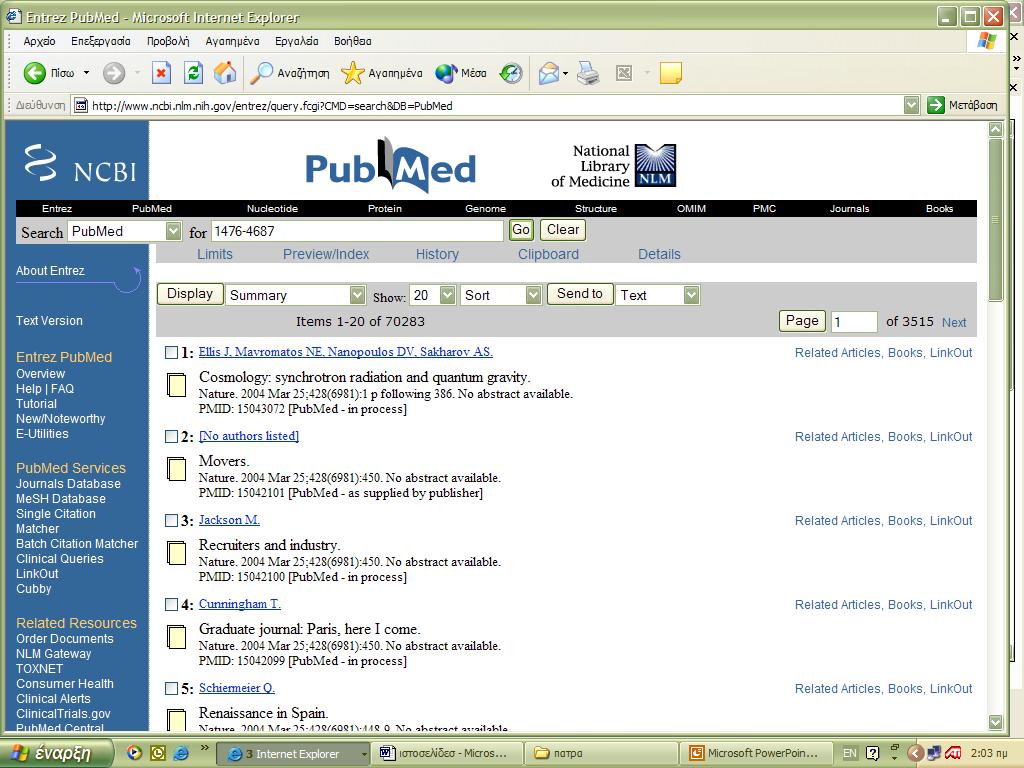Image resolution: width=1024 pixels, height=768 pixels.
Task: Click the Mail envelope icon
Action: point(549,73)
